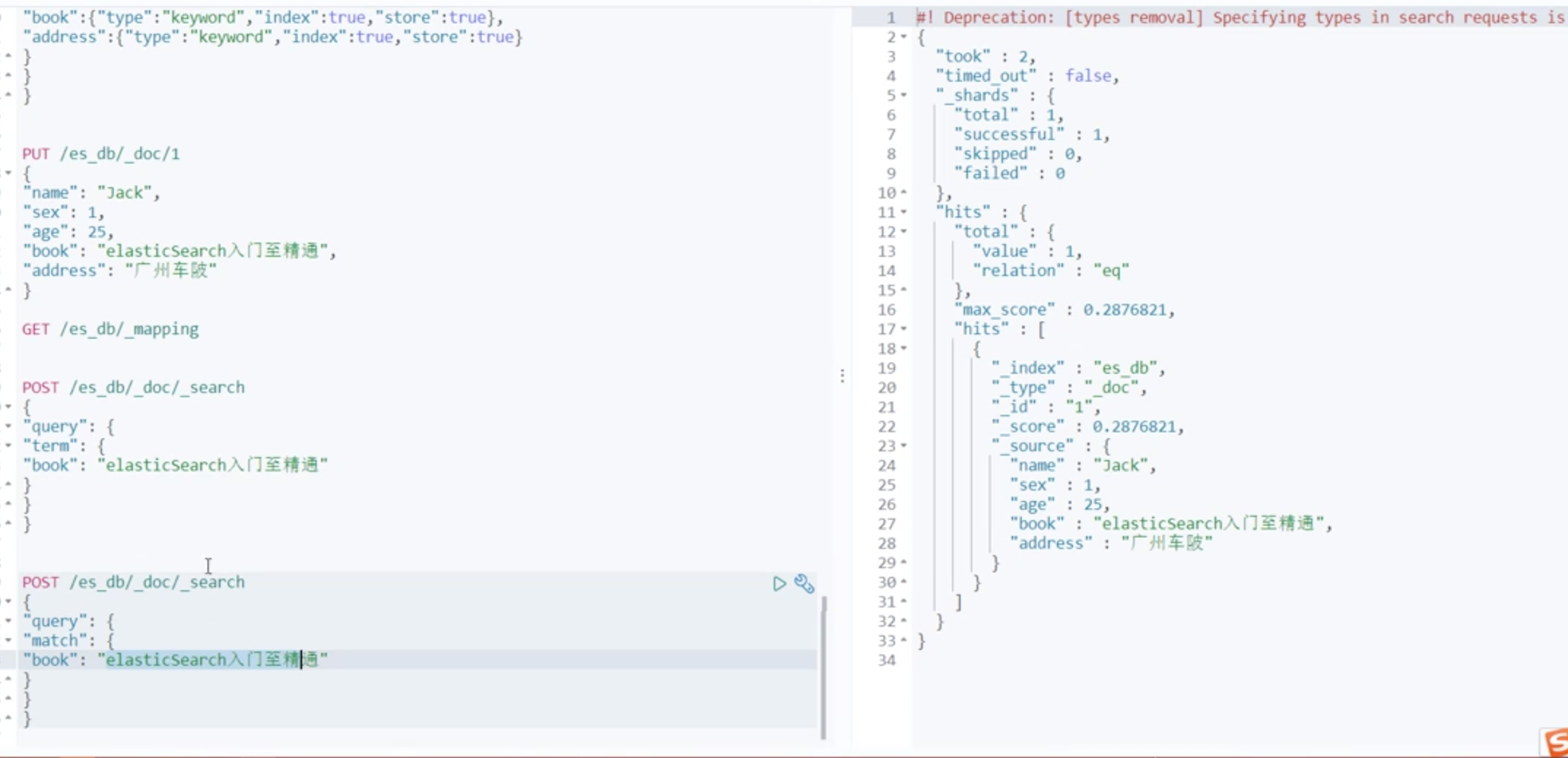Click the output "book" value on line 27
The width and height of the screenshot is (1568, 758).
tap(1212, 524)
